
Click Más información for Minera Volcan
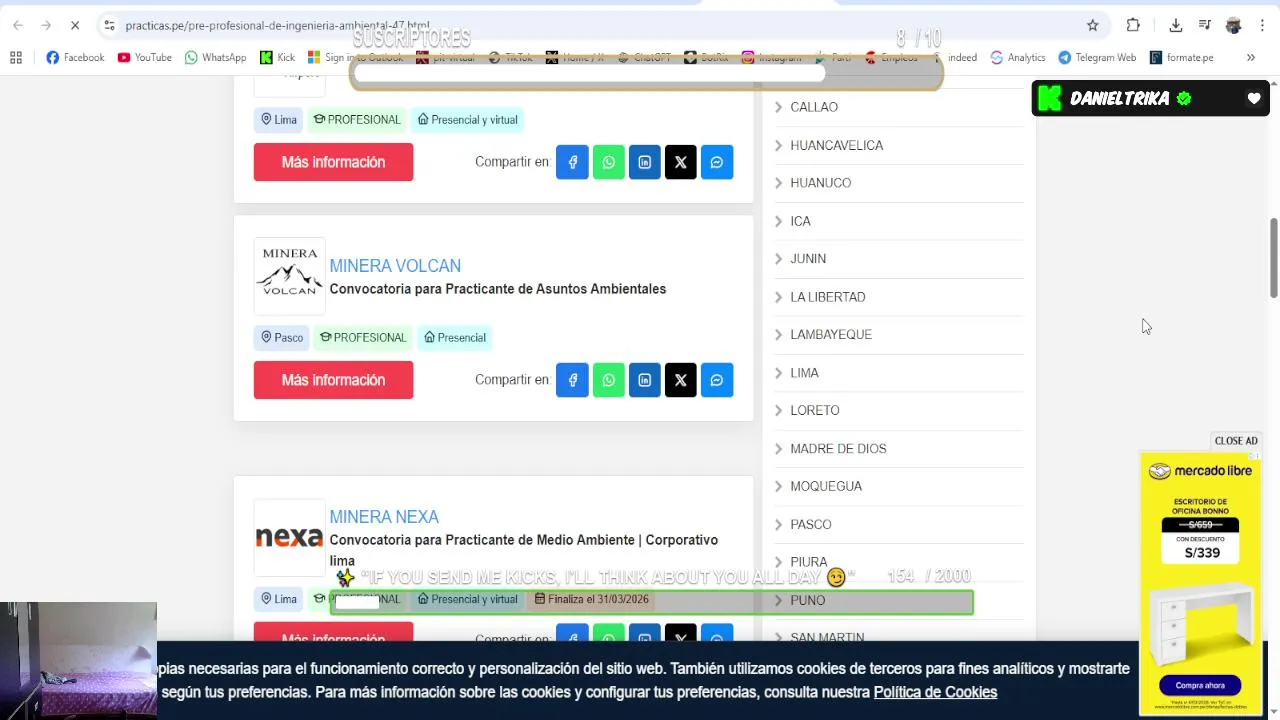(x=333, y=380)
